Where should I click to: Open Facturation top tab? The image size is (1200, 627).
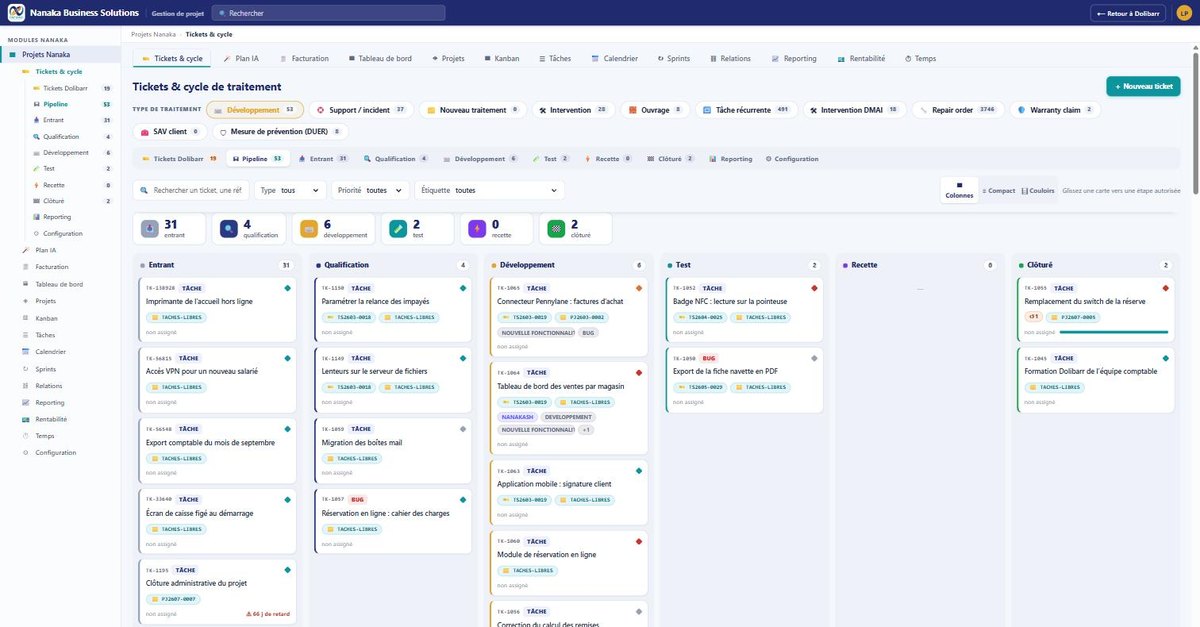click(x=304, y=59)
